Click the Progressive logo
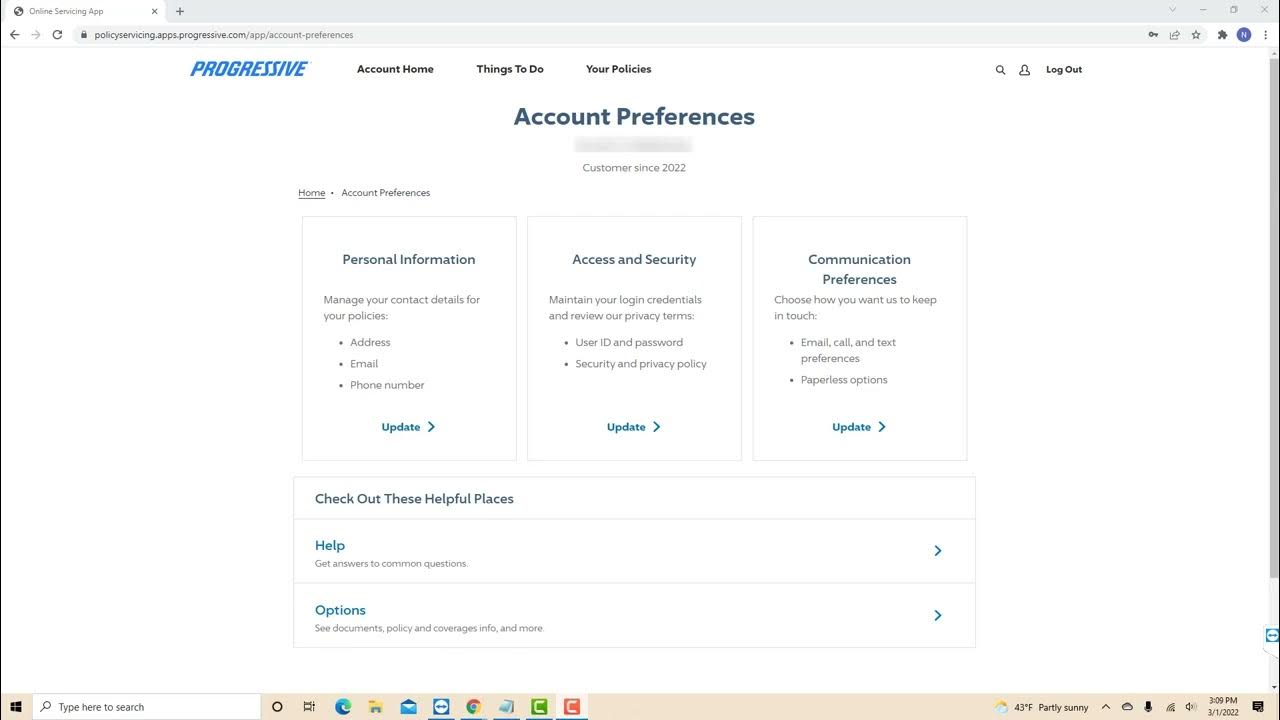1280x720 pixels. [x=250, y=69]
